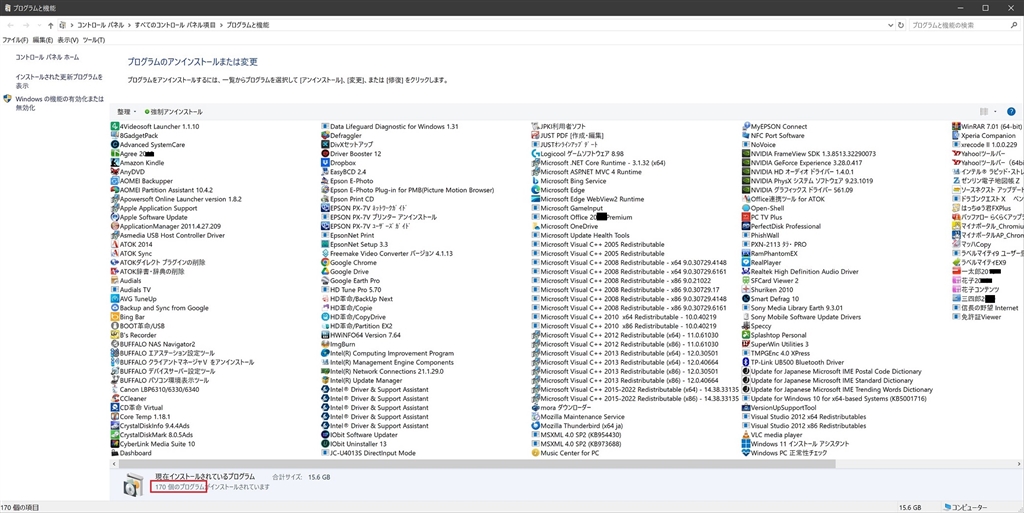The height and width of the screenshot is (513, 1024).
Task: Select Smart Defrag 10 entry
Action: (x=771, y=299)
